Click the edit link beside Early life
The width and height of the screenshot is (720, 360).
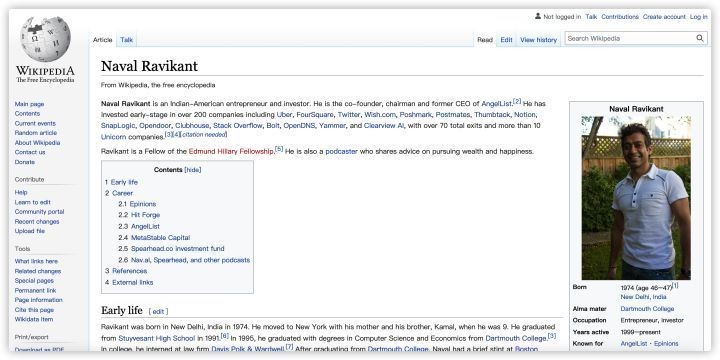click(x=158, y=312)
